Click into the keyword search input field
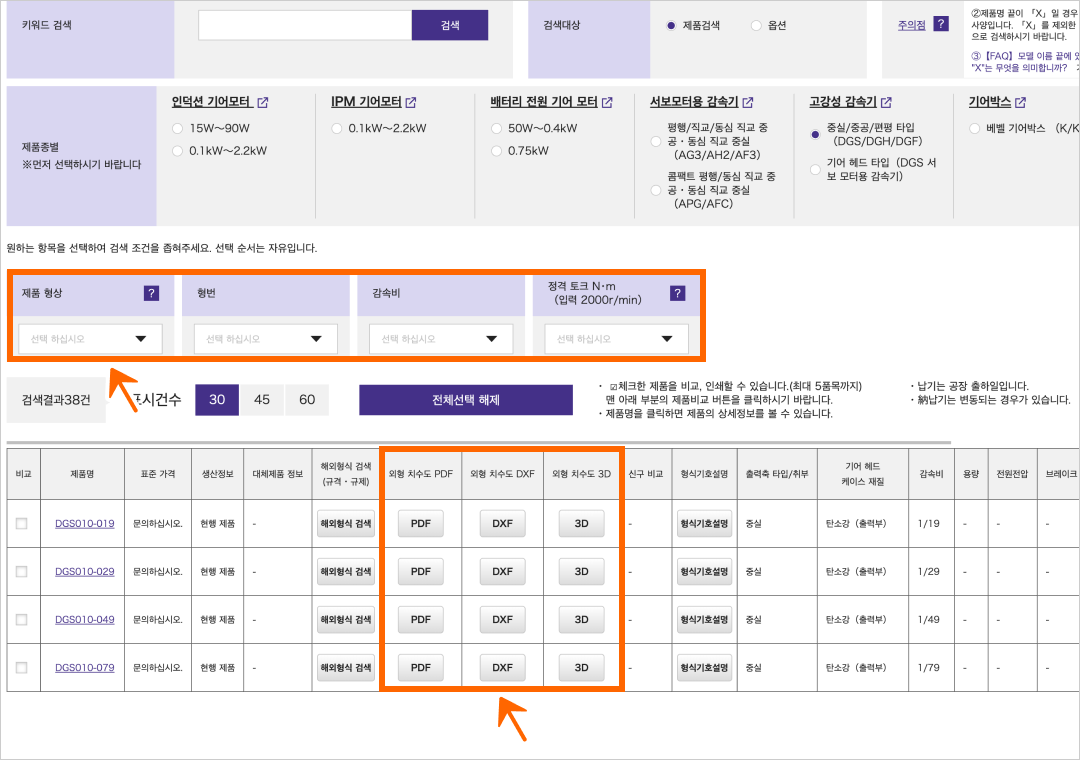 304,25
